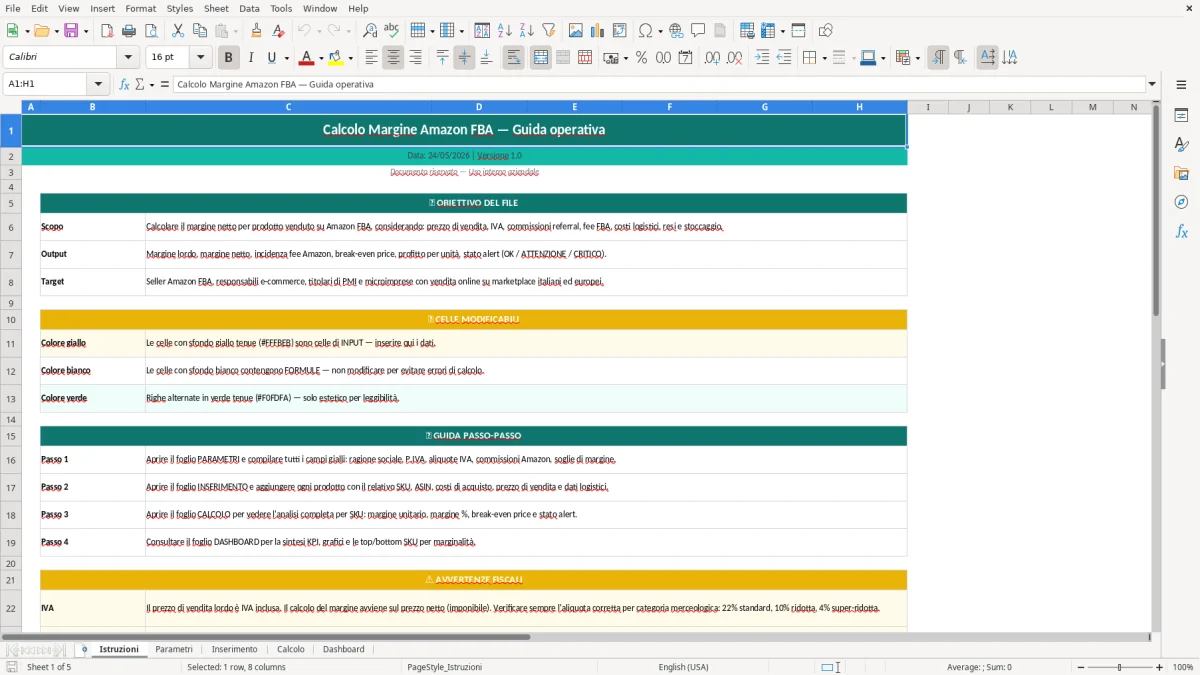Viewport: 1200px width, 675px height.
Task: Click the Cut scissors icon
Action: [178, 31]
